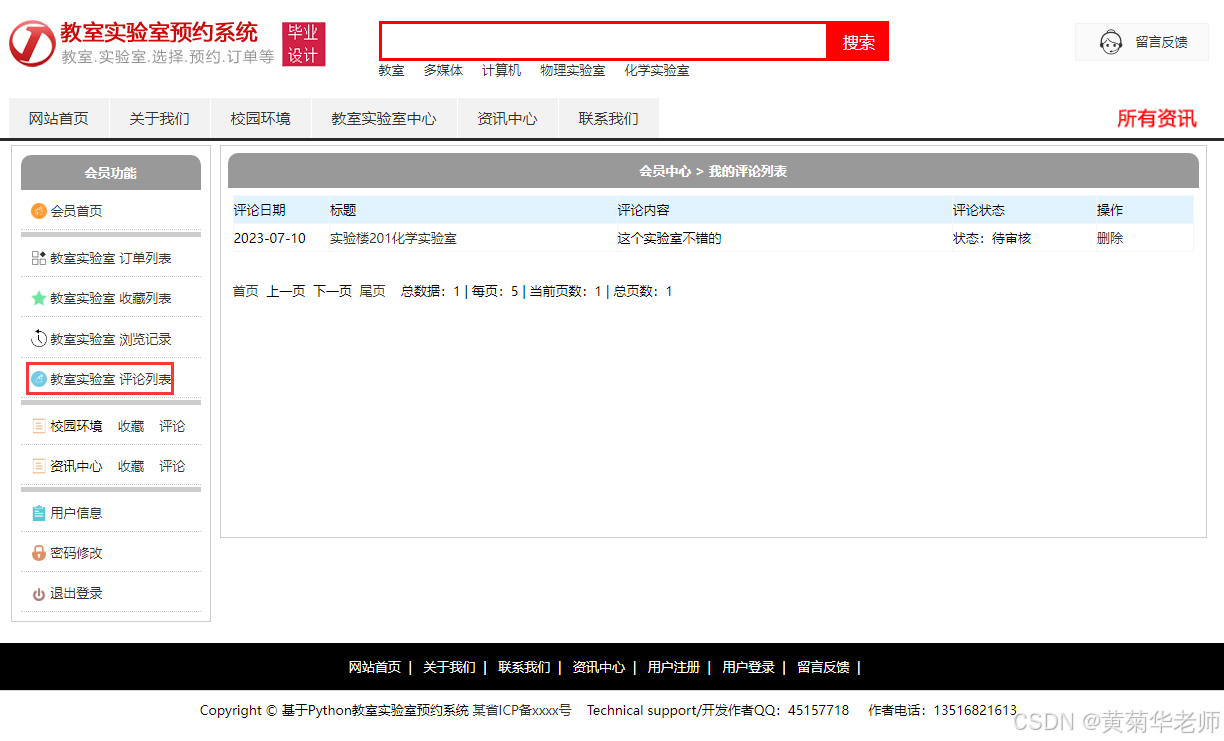Click the 尾页 pagination link
This screenshot has height=741, width=1224.
point(373,291)
